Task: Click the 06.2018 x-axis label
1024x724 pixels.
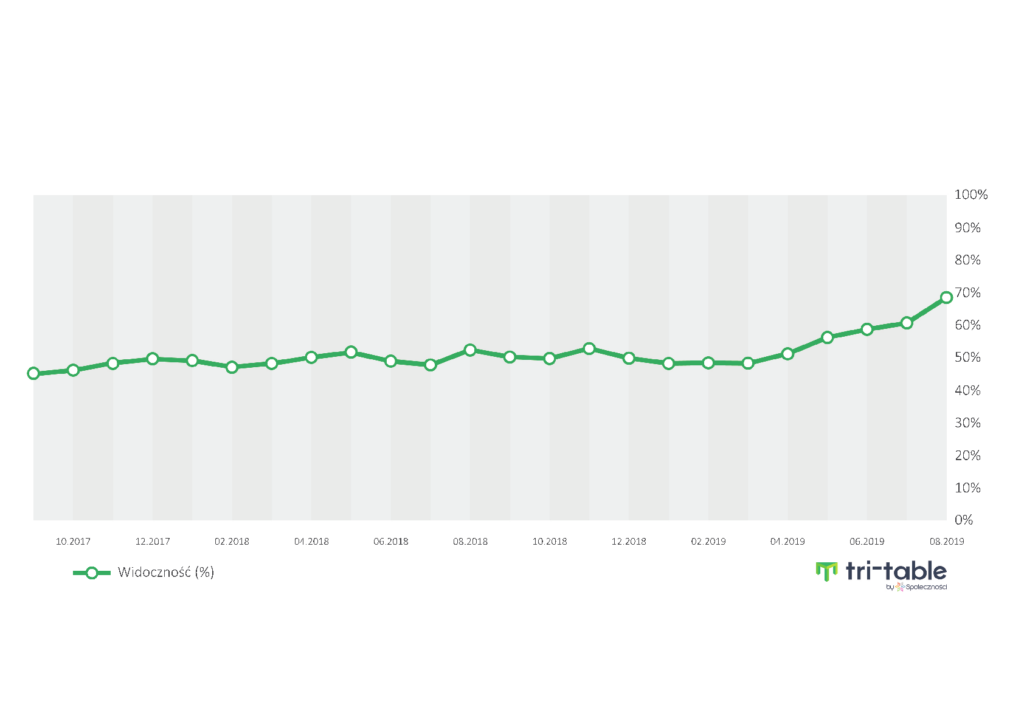Action: pyautogui.click(x=391, y=541)
